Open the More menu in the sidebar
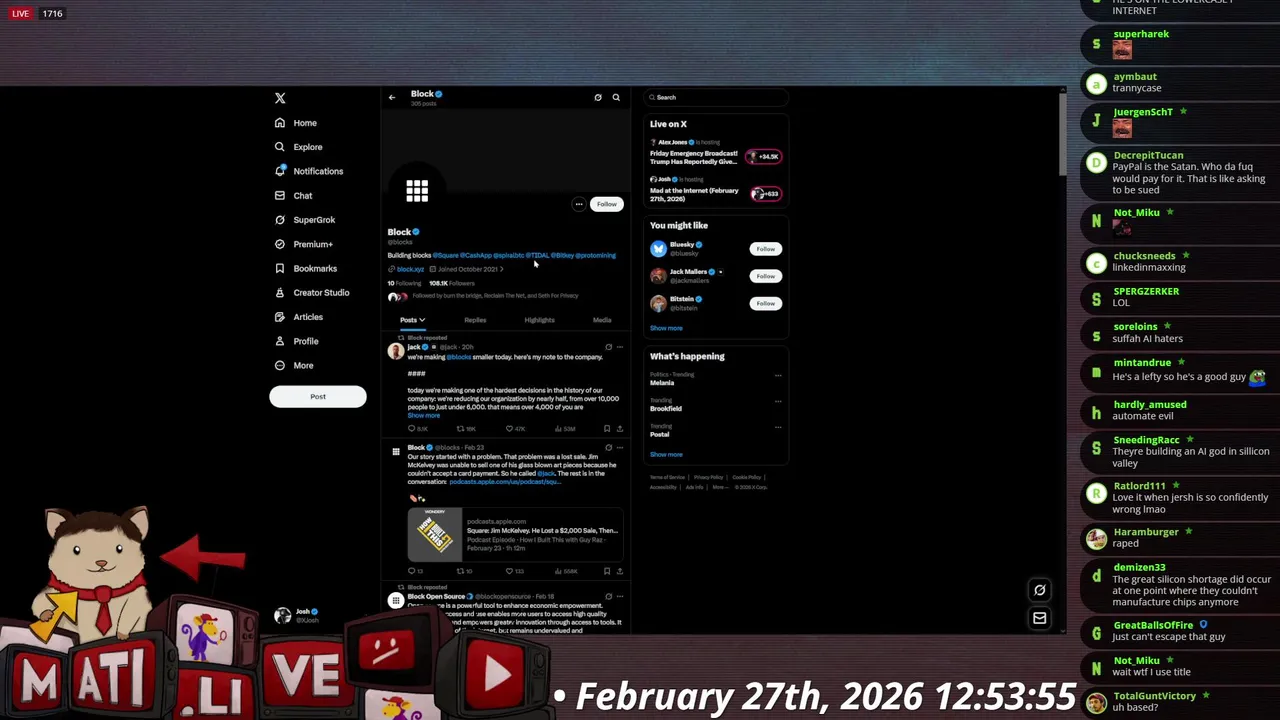This screenshot has height=720, width=1280. click(294, 365)
